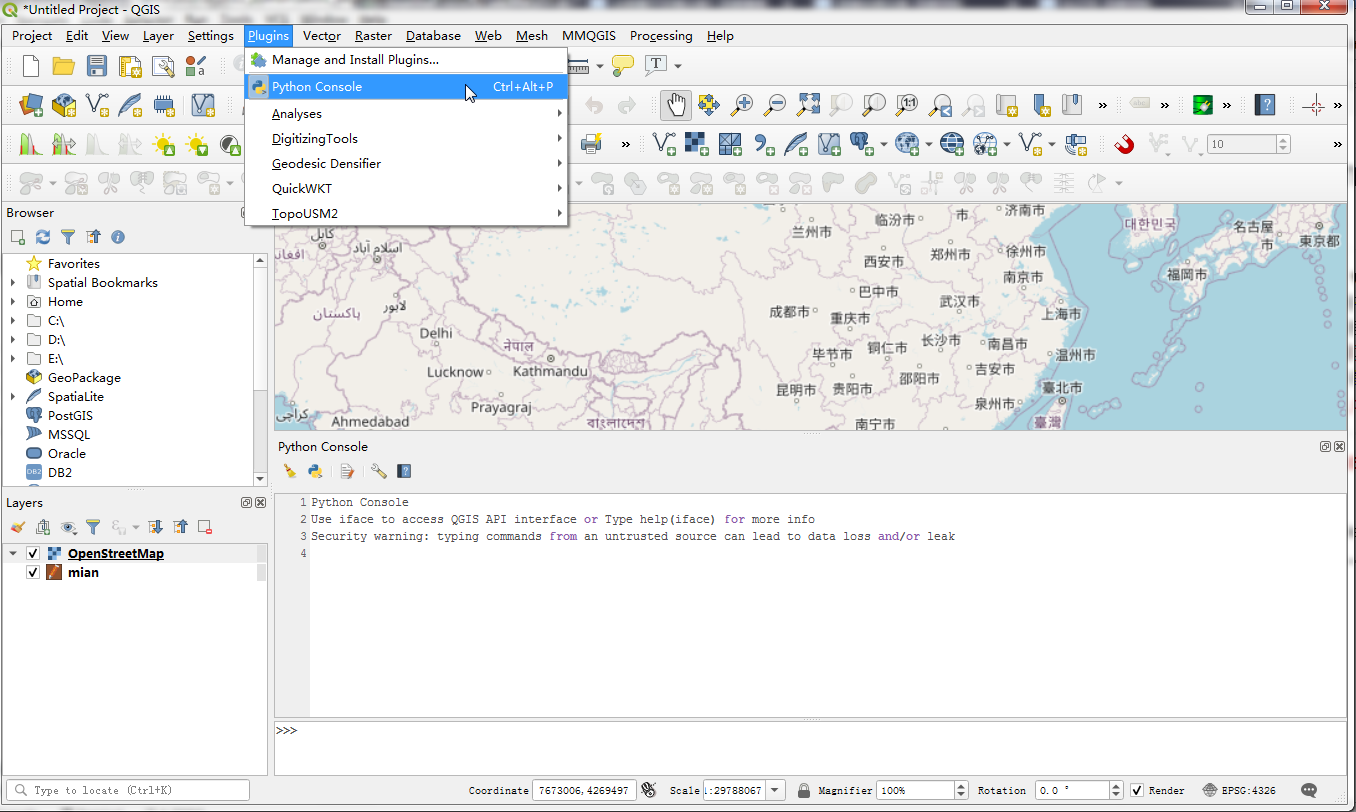This screenshot has height=812, width=1356.
Task: Click the Browser panel vertical scrollbar
Action: click(x=261, y=368)
